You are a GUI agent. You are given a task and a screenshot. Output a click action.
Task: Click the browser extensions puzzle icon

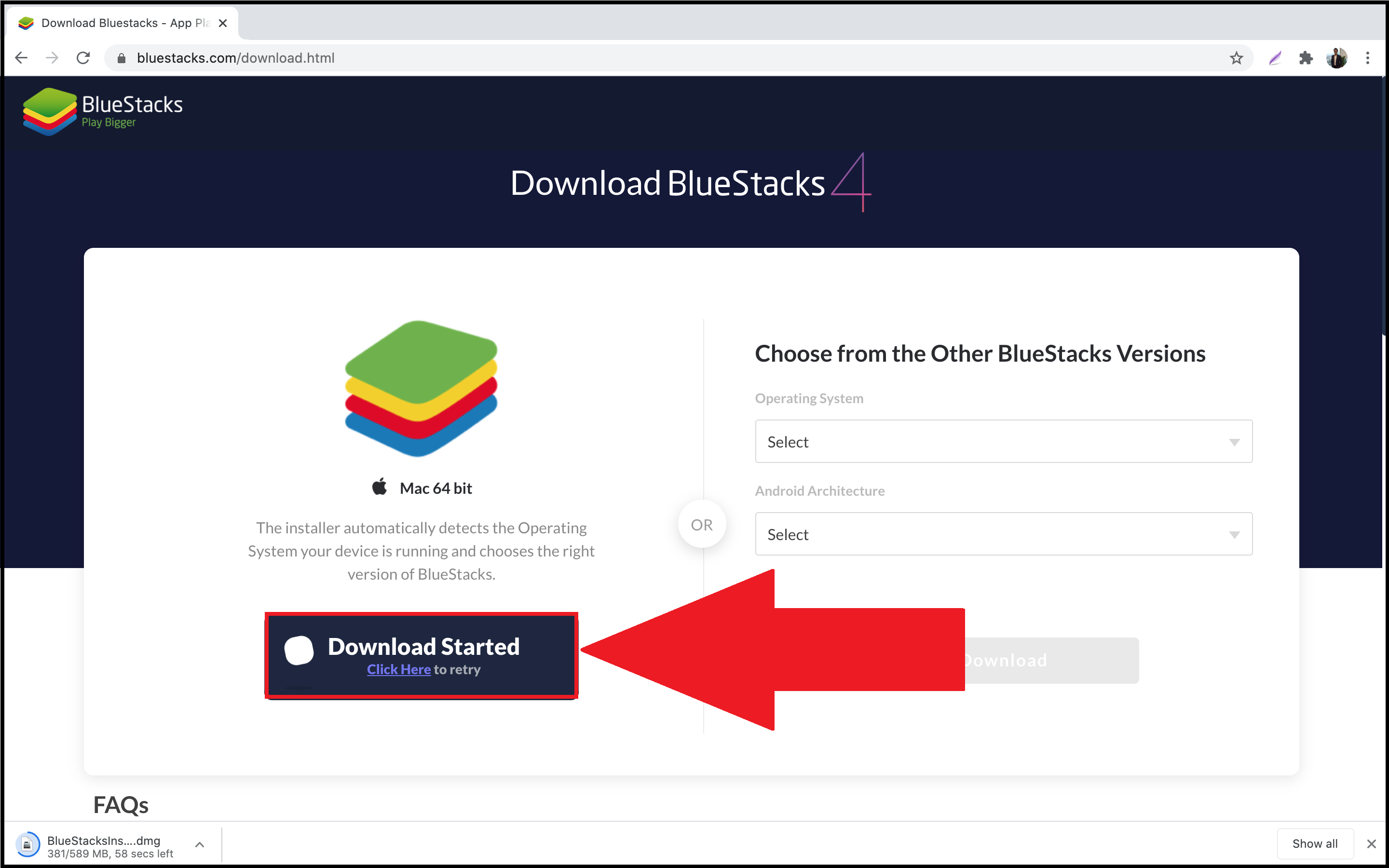coord(1306,58)
